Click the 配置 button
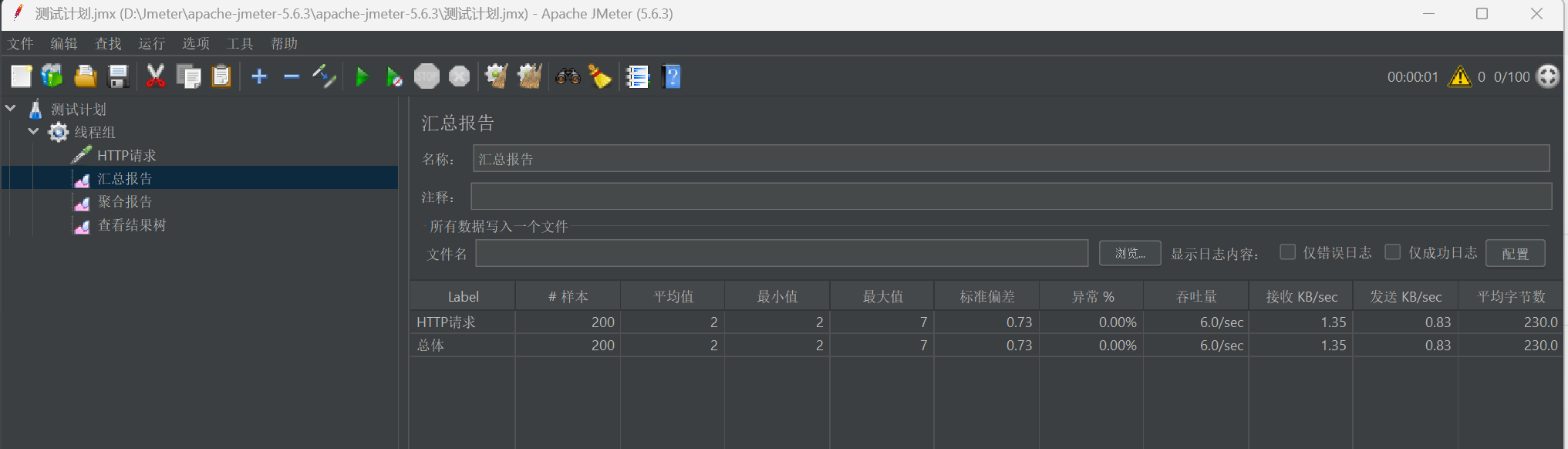 click(1515, 253)
